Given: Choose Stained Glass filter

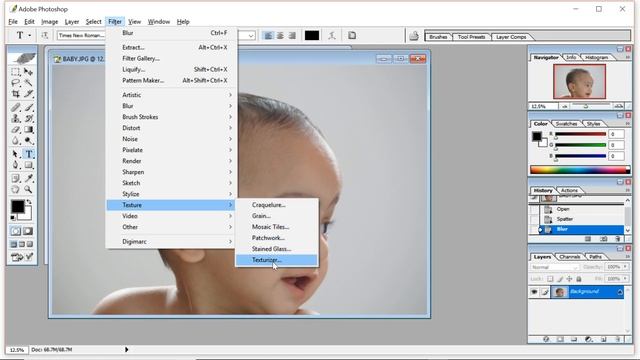Looking at the screenshot, I should 277,249.
